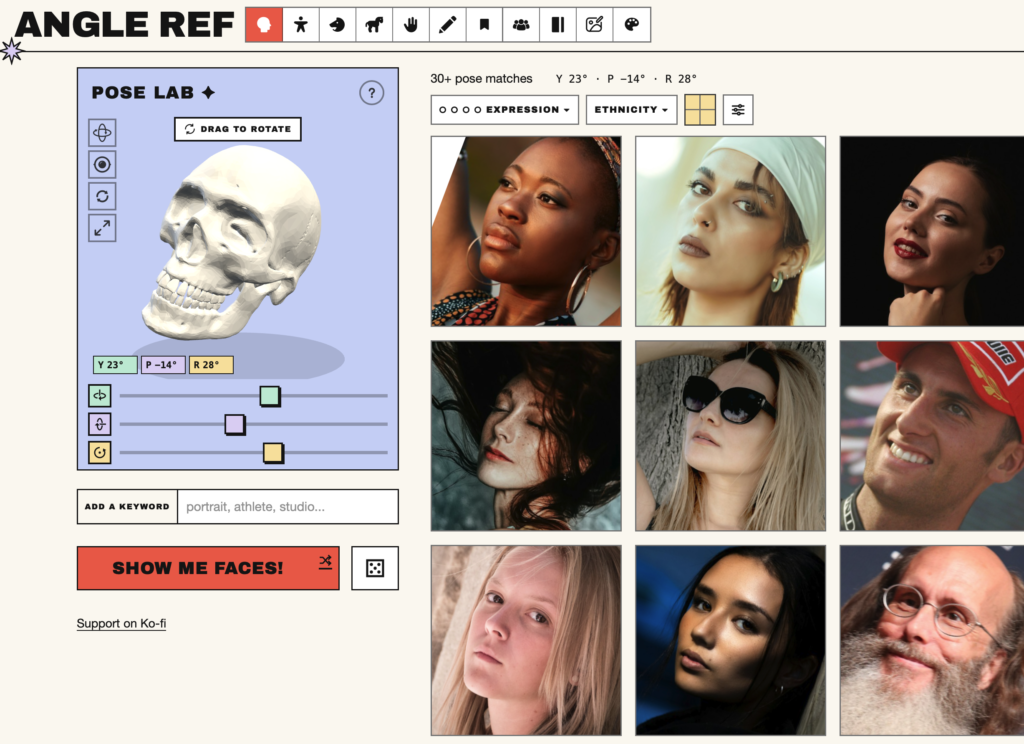1024x744 pixels.
Task: Click the Drag to Rotate button
Action: point(238,129)
